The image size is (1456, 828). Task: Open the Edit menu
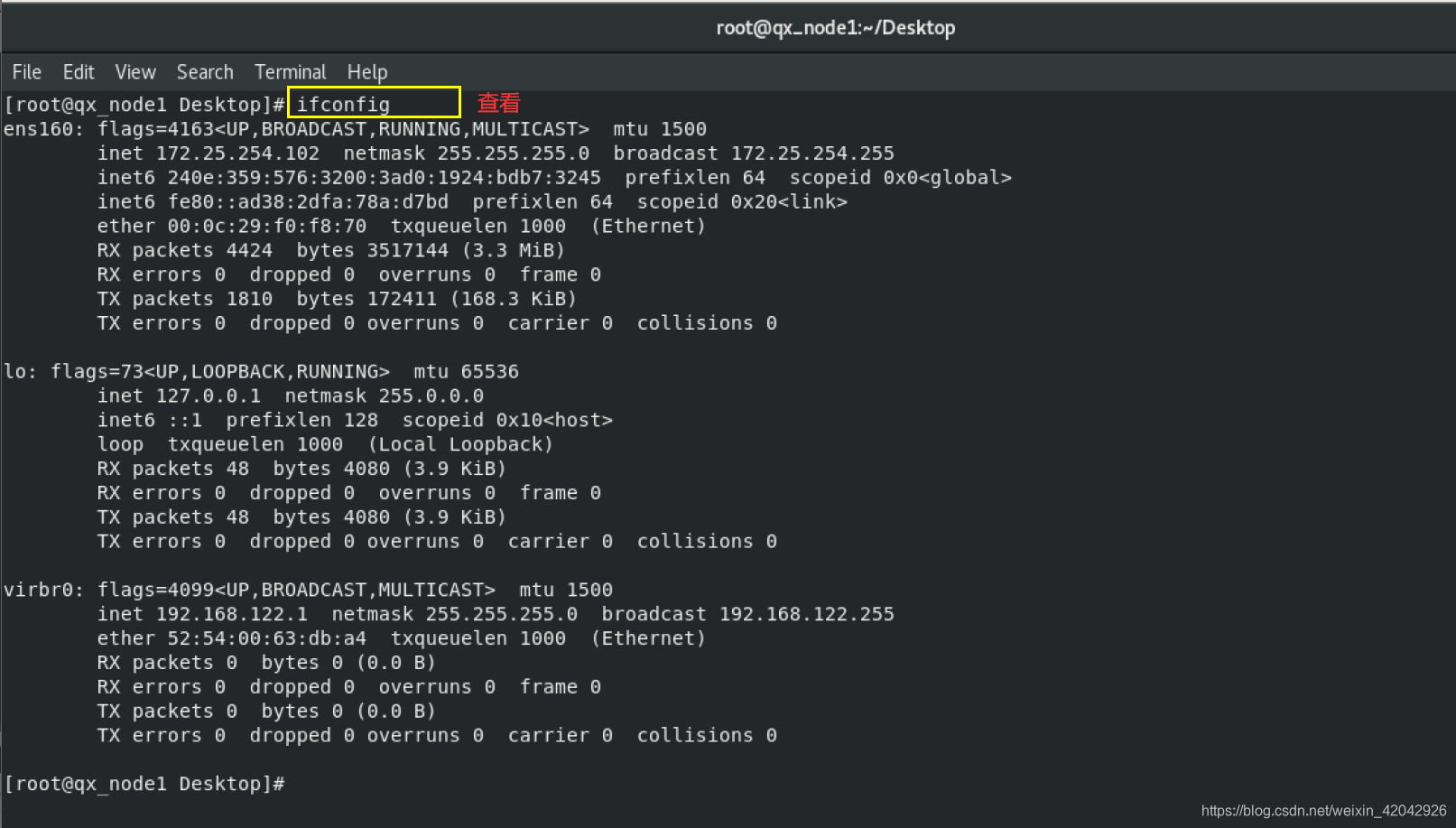(x=79, y=72)
